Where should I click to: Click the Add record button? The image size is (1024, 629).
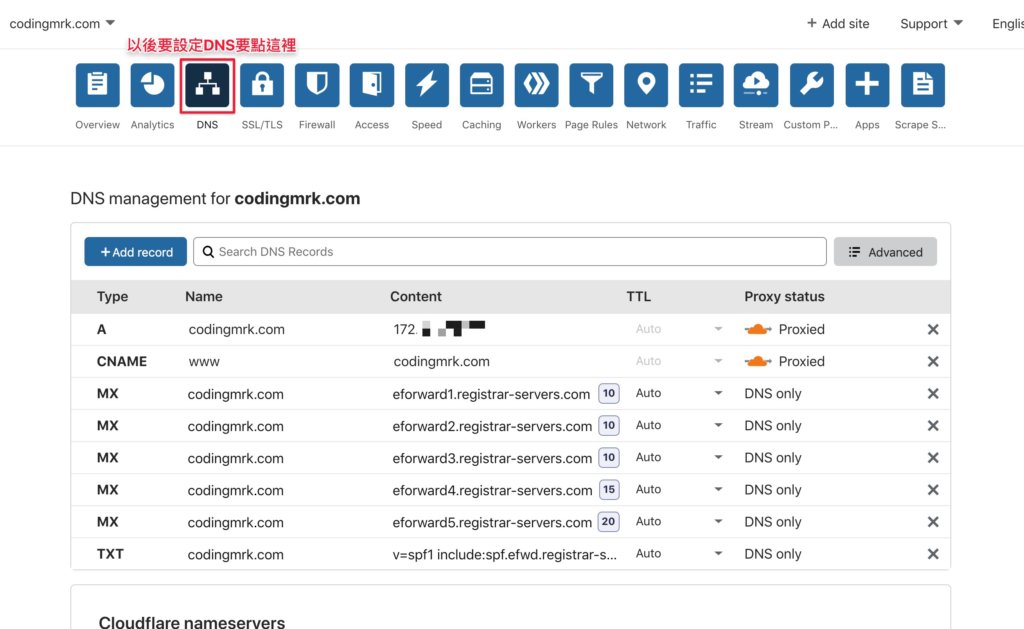(136, 251)
